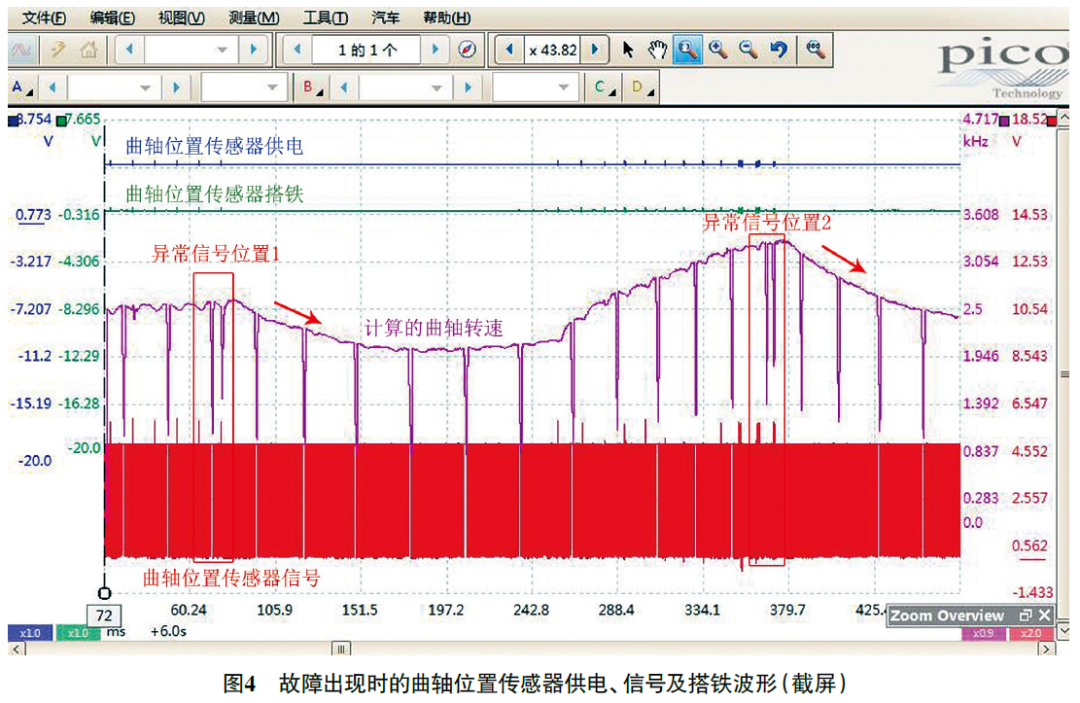Open the buffer navigator compass icon

pos(466,50)
